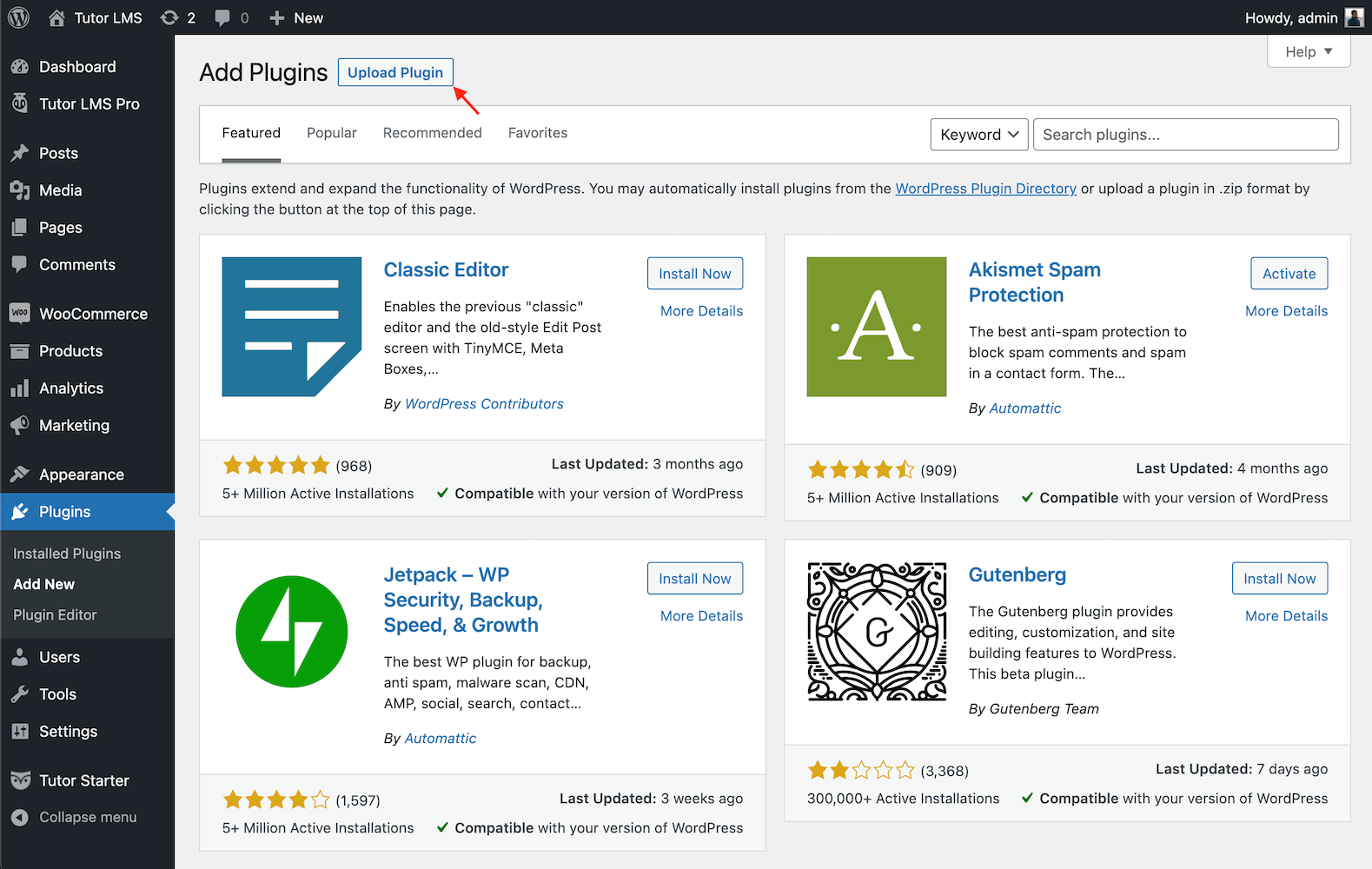
Task: Open the Gutenberg title link
Action: click(x=1017, y=575)
